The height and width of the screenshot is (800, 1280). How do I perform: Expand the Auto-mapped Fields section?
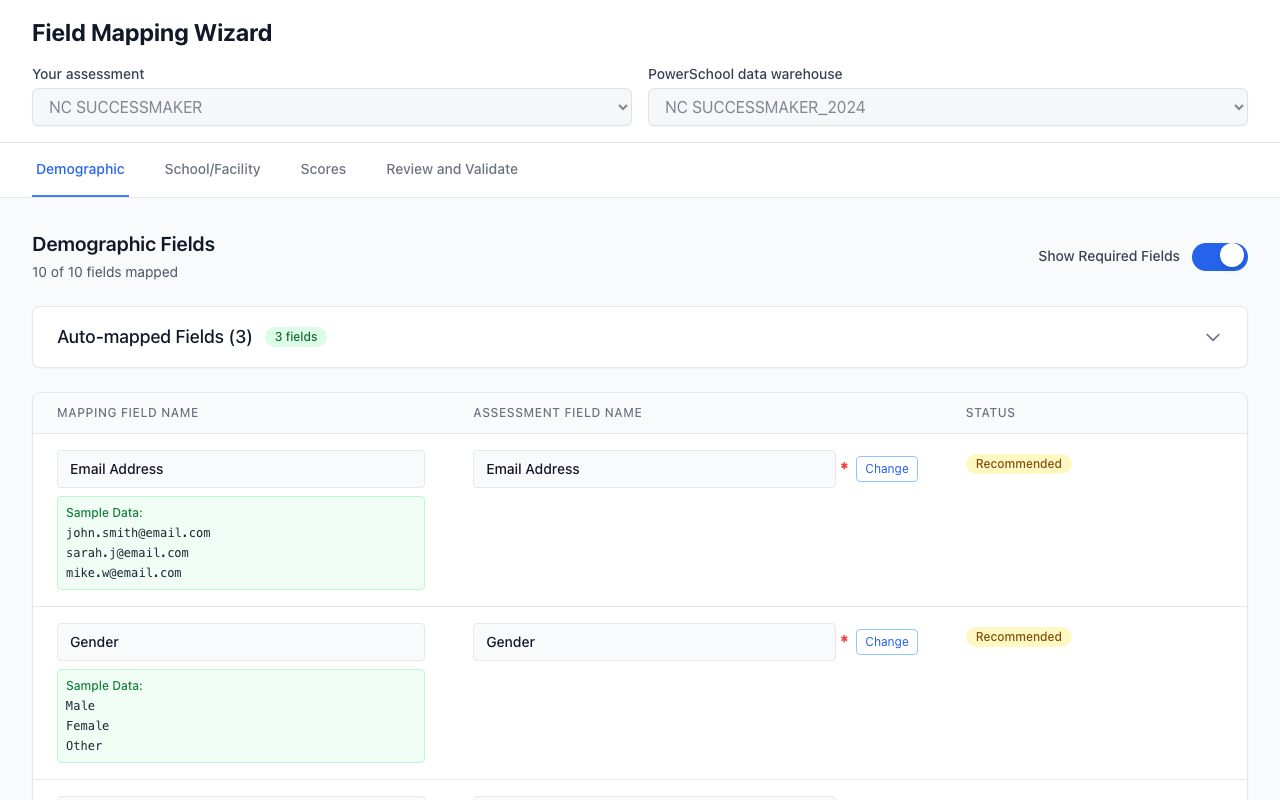coord(155,337)
